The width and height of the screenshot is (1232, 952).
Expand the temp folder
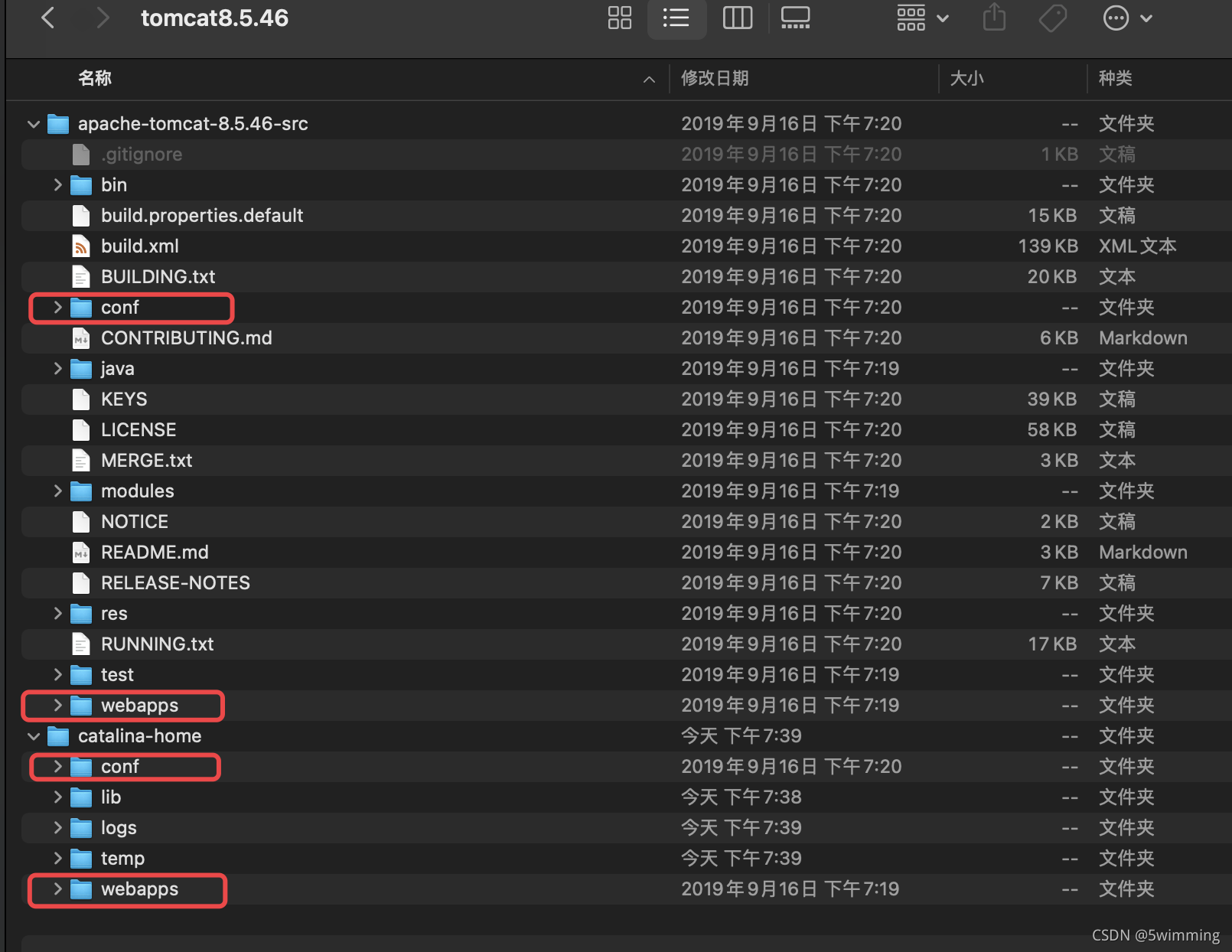[57, 858]
